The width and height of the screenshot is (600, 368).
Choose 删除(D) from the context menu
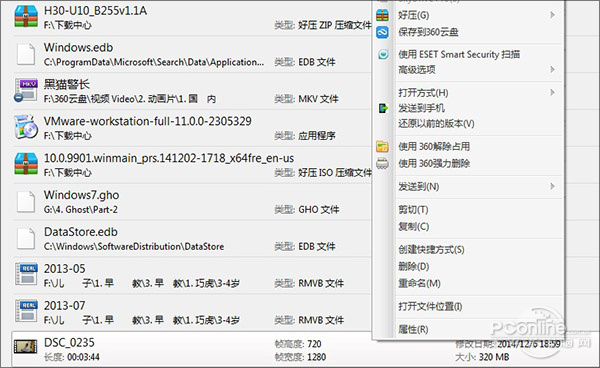[414, 266]
